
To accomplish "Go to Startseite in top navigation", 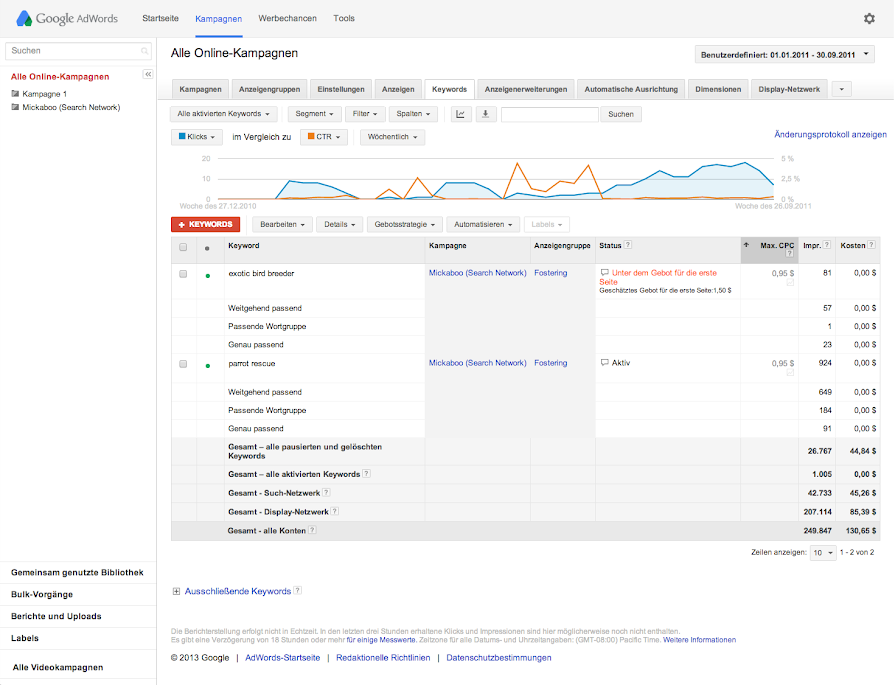I will pyautogui.click(x=160, y=18).
